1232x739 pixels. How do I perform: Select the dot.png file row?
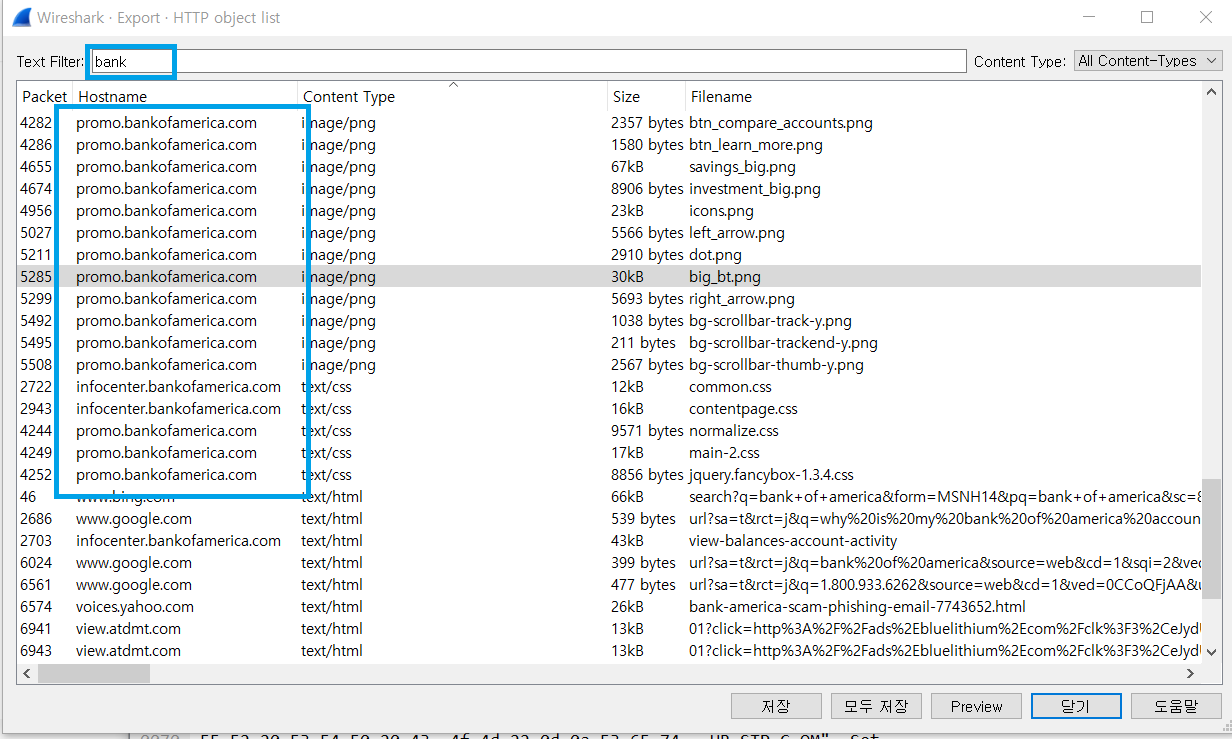(610, 255)
